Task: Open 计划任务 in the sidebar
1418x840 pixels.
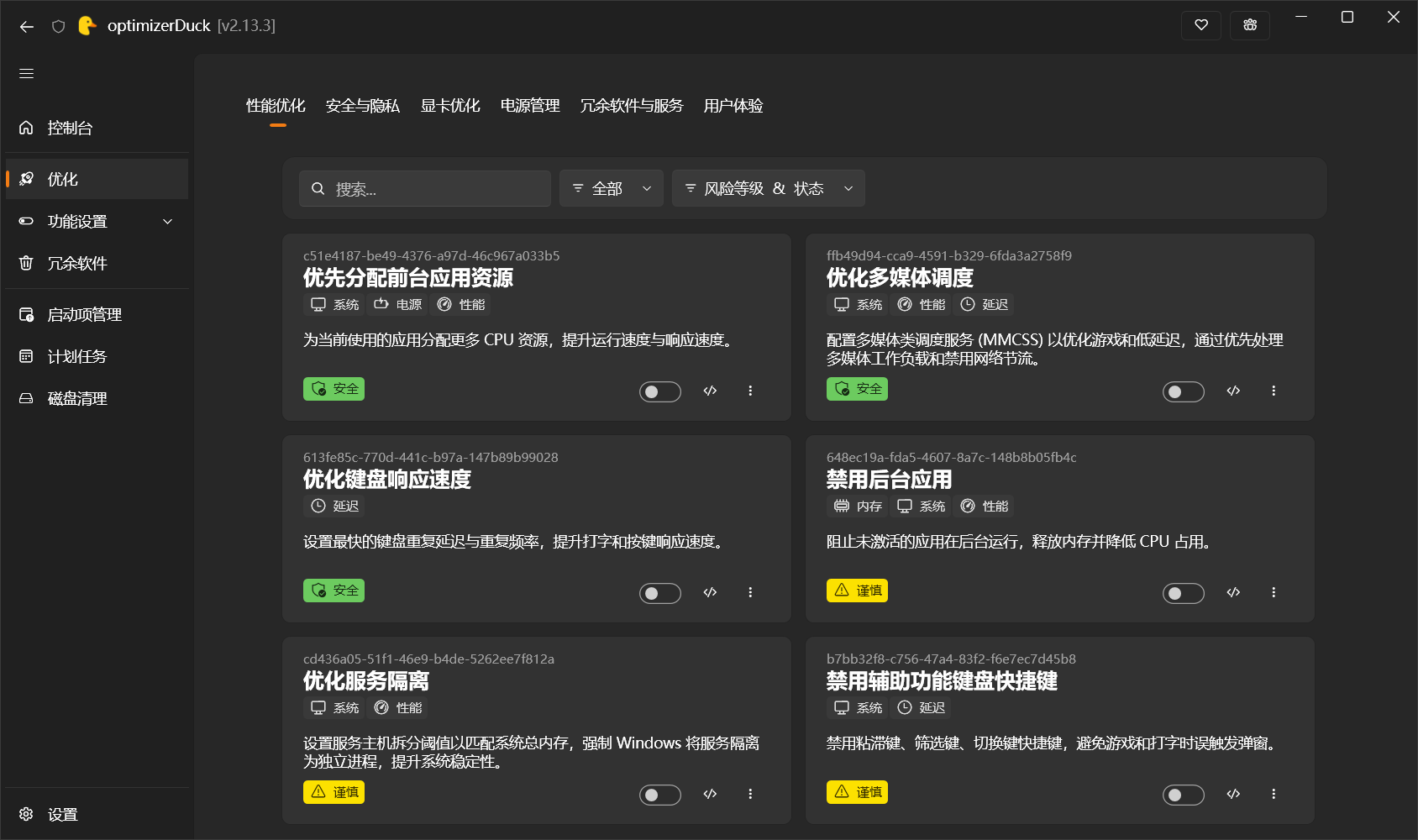Action: [x=97, y=356]
